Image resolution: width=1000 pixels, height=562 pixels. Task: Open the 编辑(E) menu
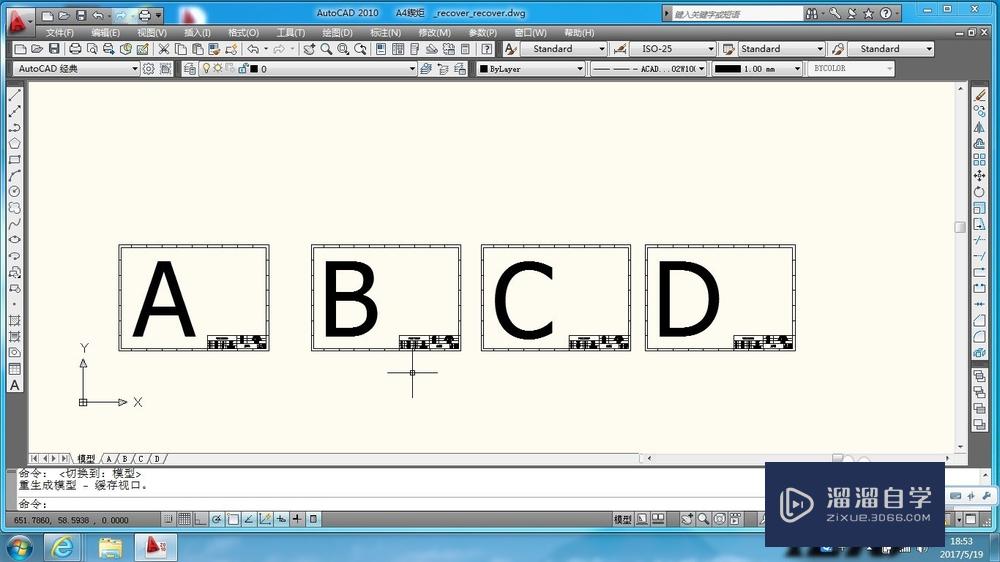pos(105,33)
